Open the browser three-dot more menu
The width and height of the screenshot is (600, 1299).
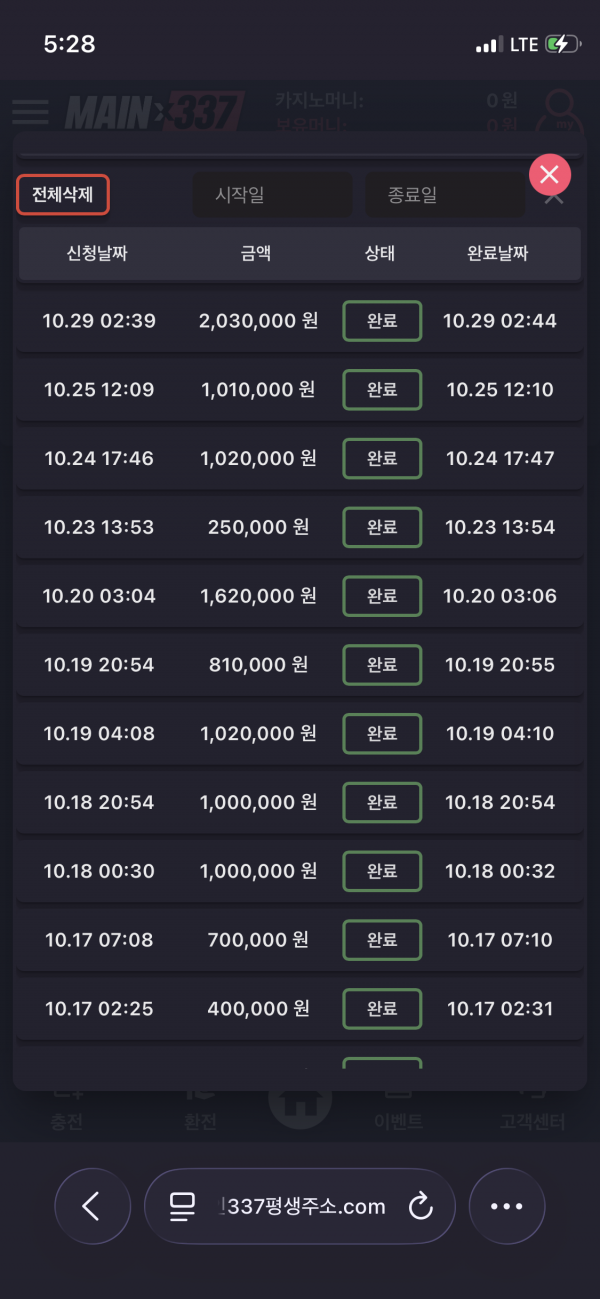tap(506, 1206)
